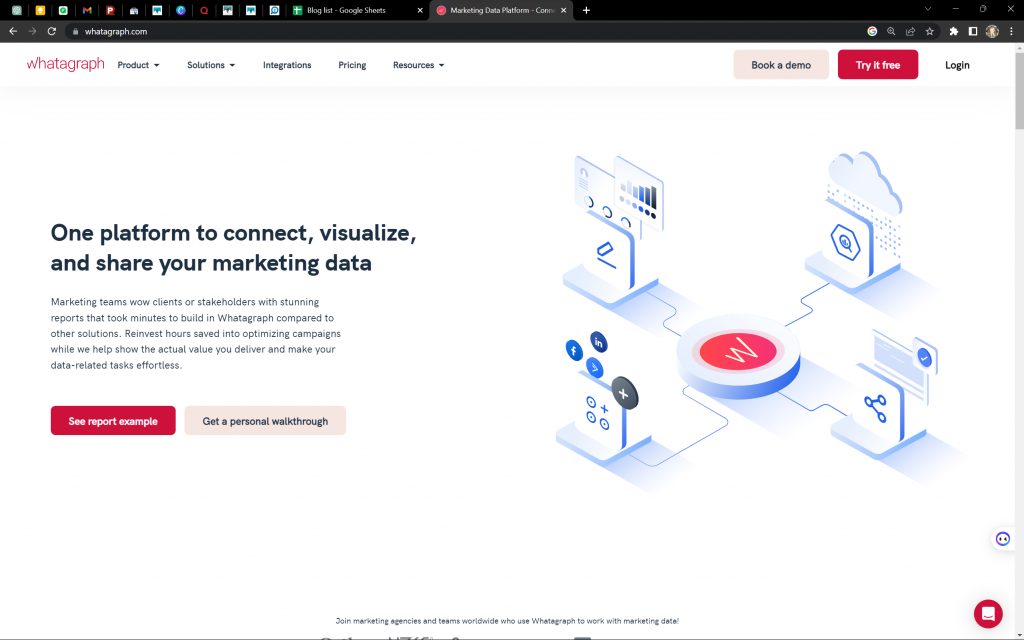Click the red W hub in illustration

click(738, 351)
